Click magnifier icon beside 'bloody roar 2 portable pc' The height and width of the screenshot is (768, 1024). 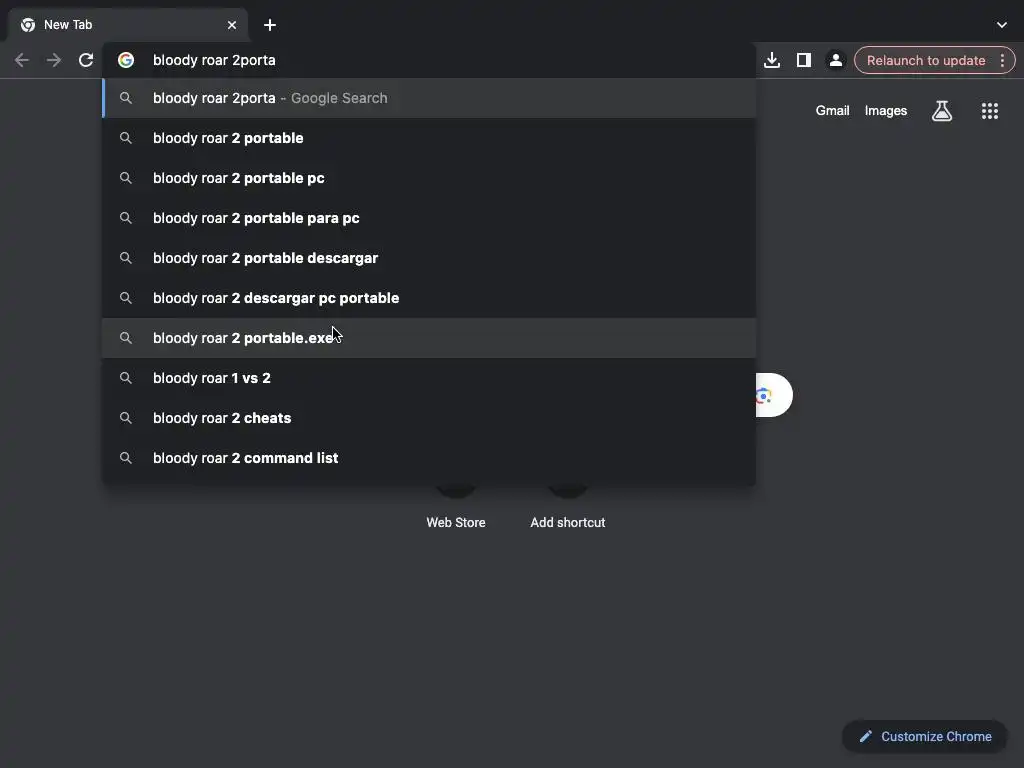[x=126, y=178]
